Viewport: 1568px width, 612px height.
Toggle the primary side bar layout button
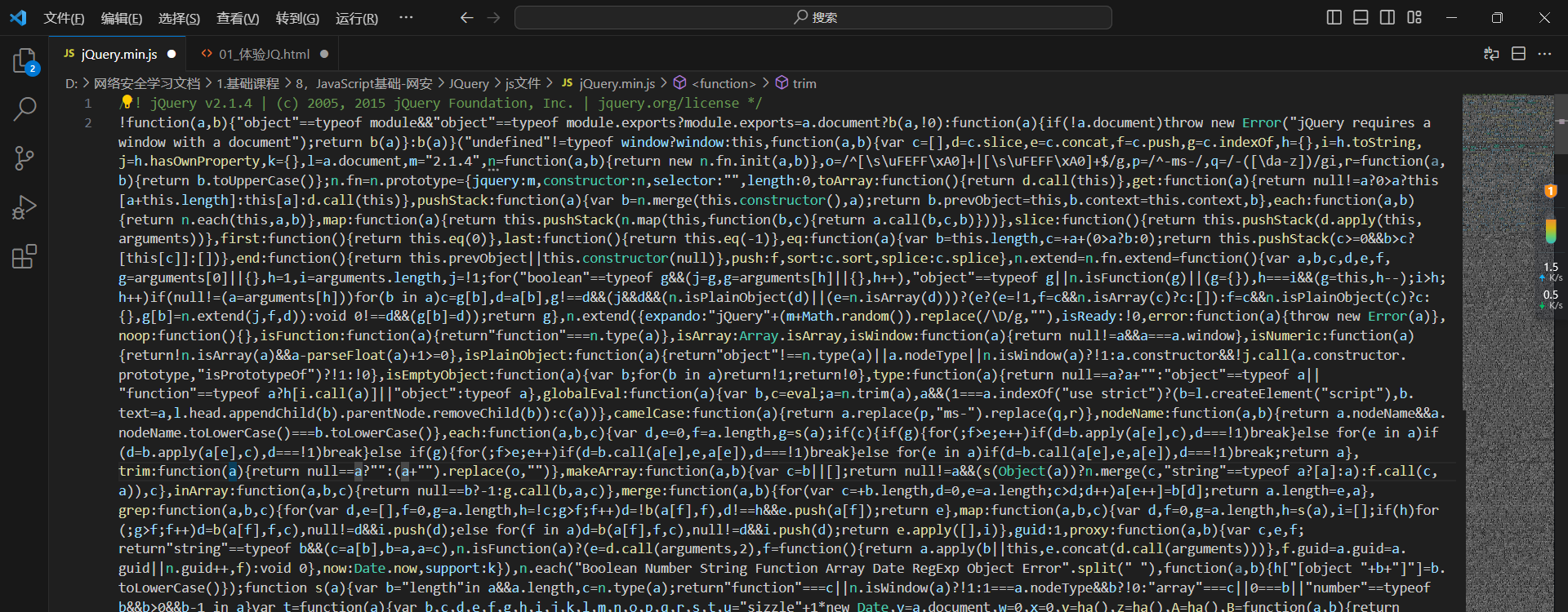1334,17
